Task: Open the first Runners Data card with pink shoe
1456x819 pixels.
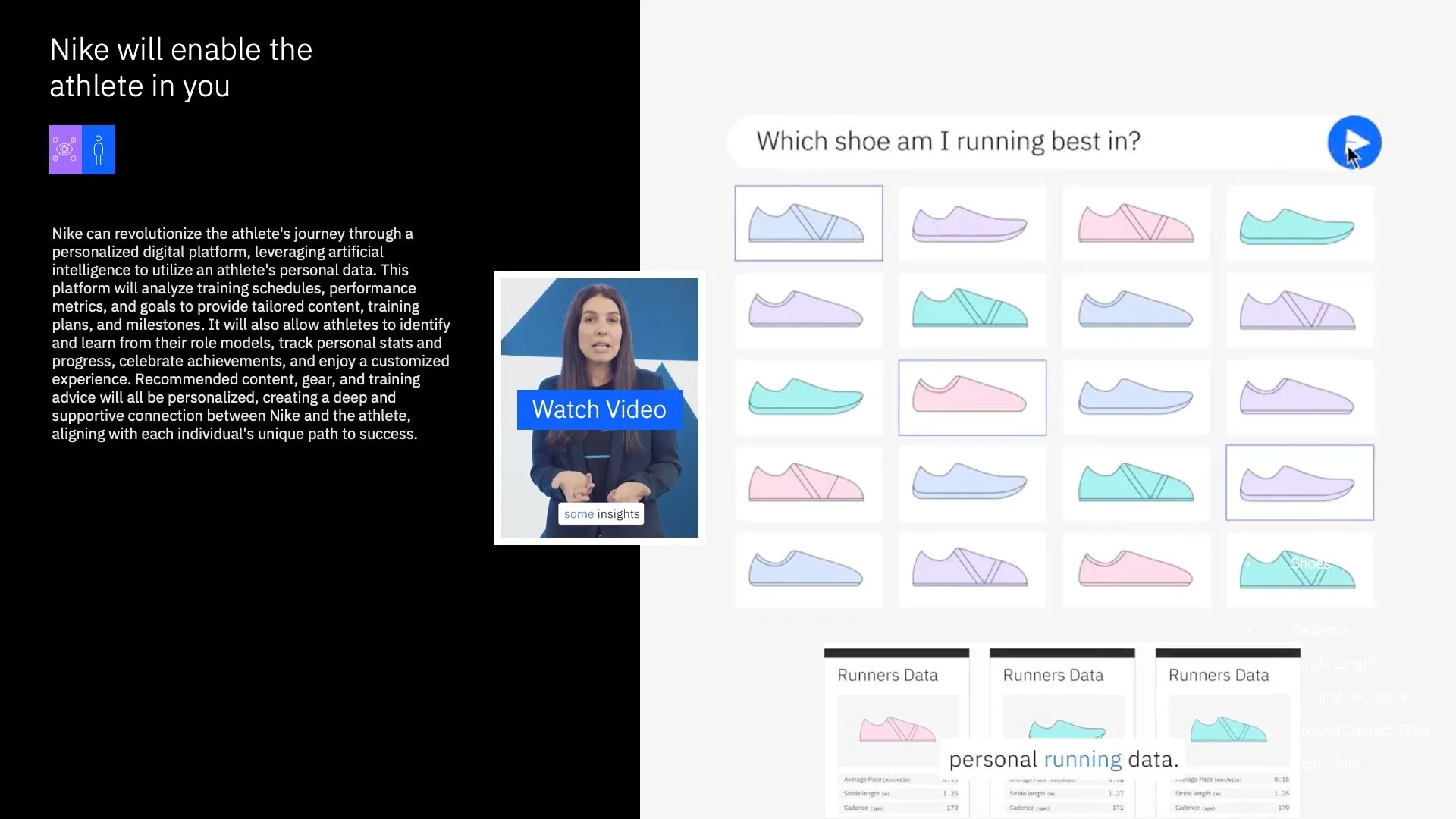Action: (896, 728)
